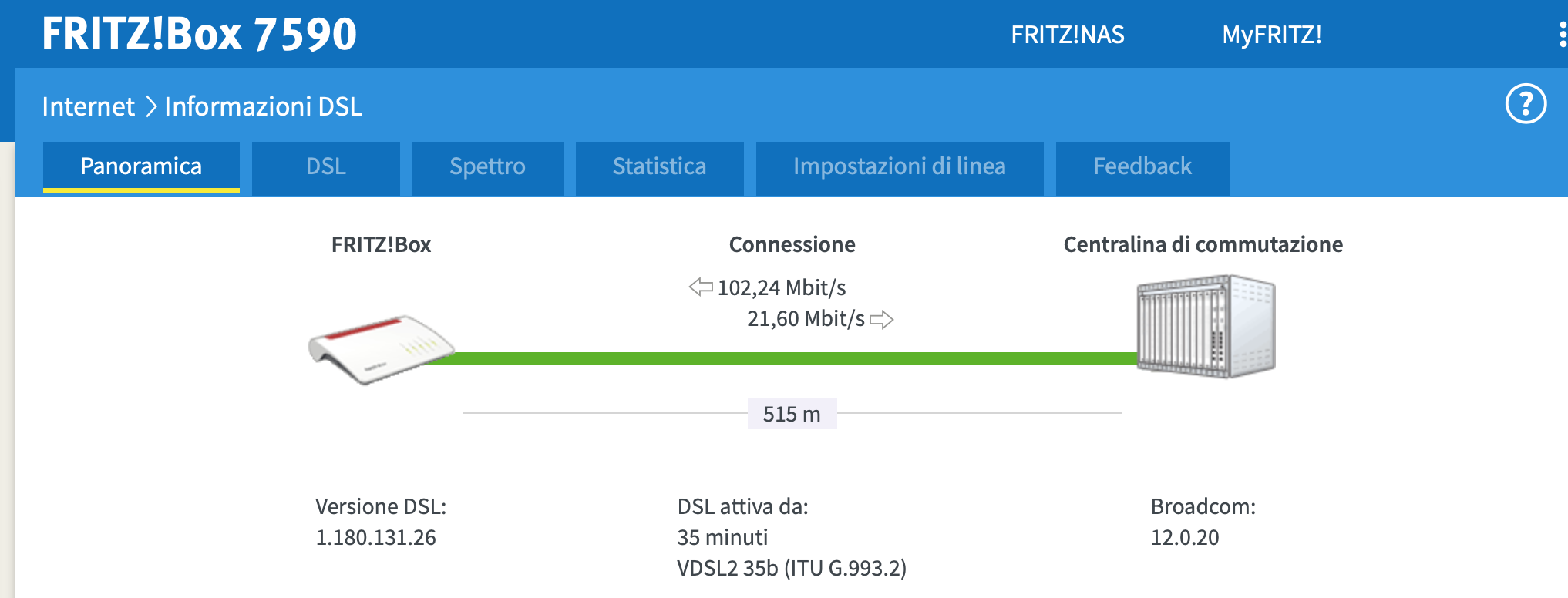Click the 1.180.131.26 DSL version value
This screenshot has height=598, width=1568.
tap(376, 538)
